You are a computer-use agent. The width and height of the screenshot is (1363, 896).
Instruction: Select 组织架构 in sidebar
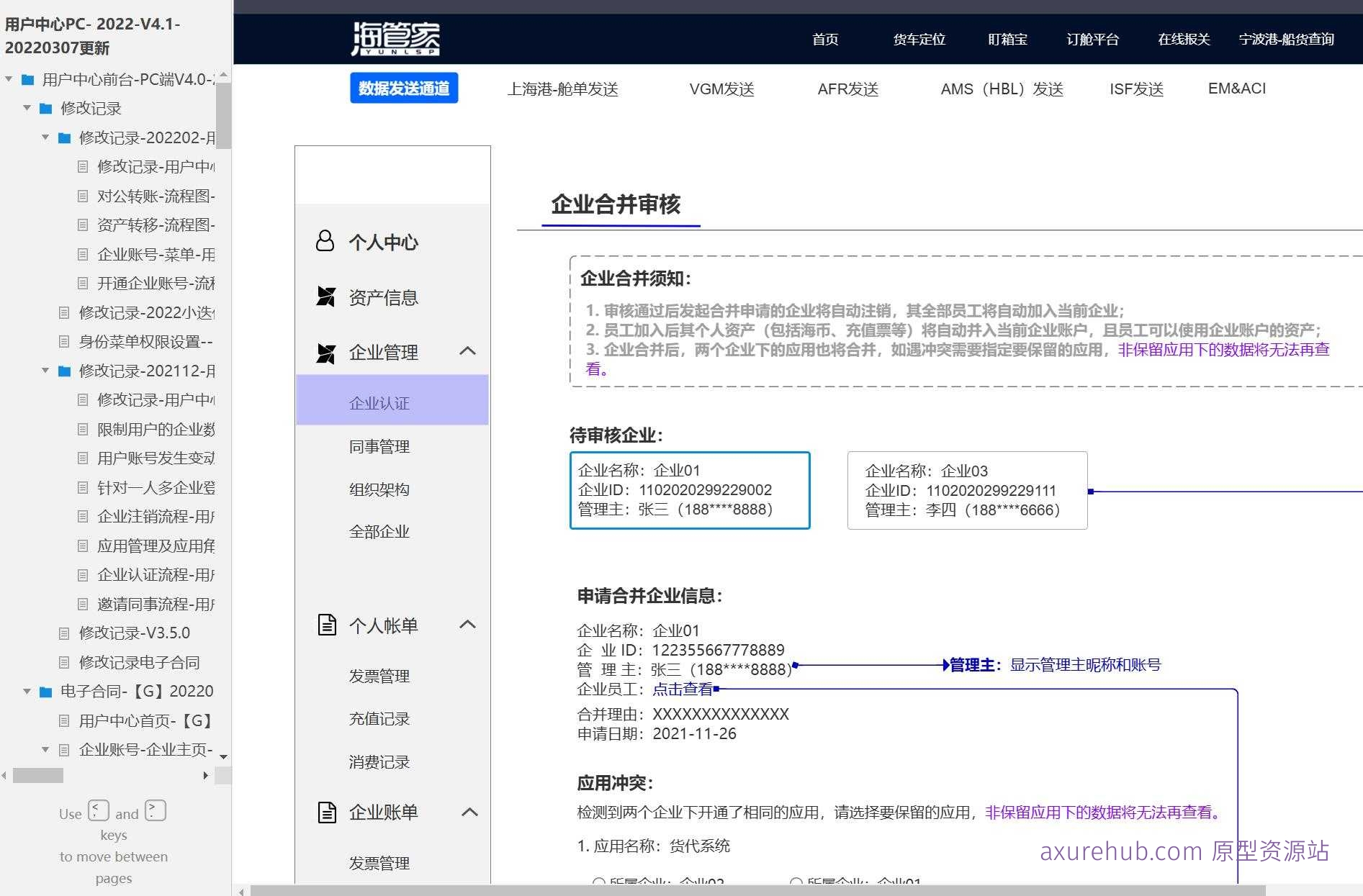point(379,489)
